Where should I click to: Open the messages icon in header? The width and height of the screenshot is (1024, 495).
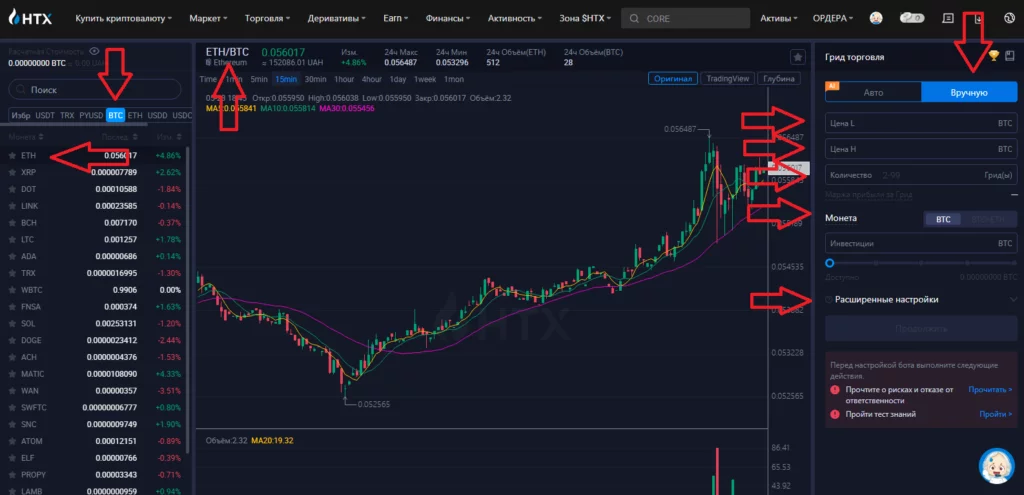click(x=948, y=17)
